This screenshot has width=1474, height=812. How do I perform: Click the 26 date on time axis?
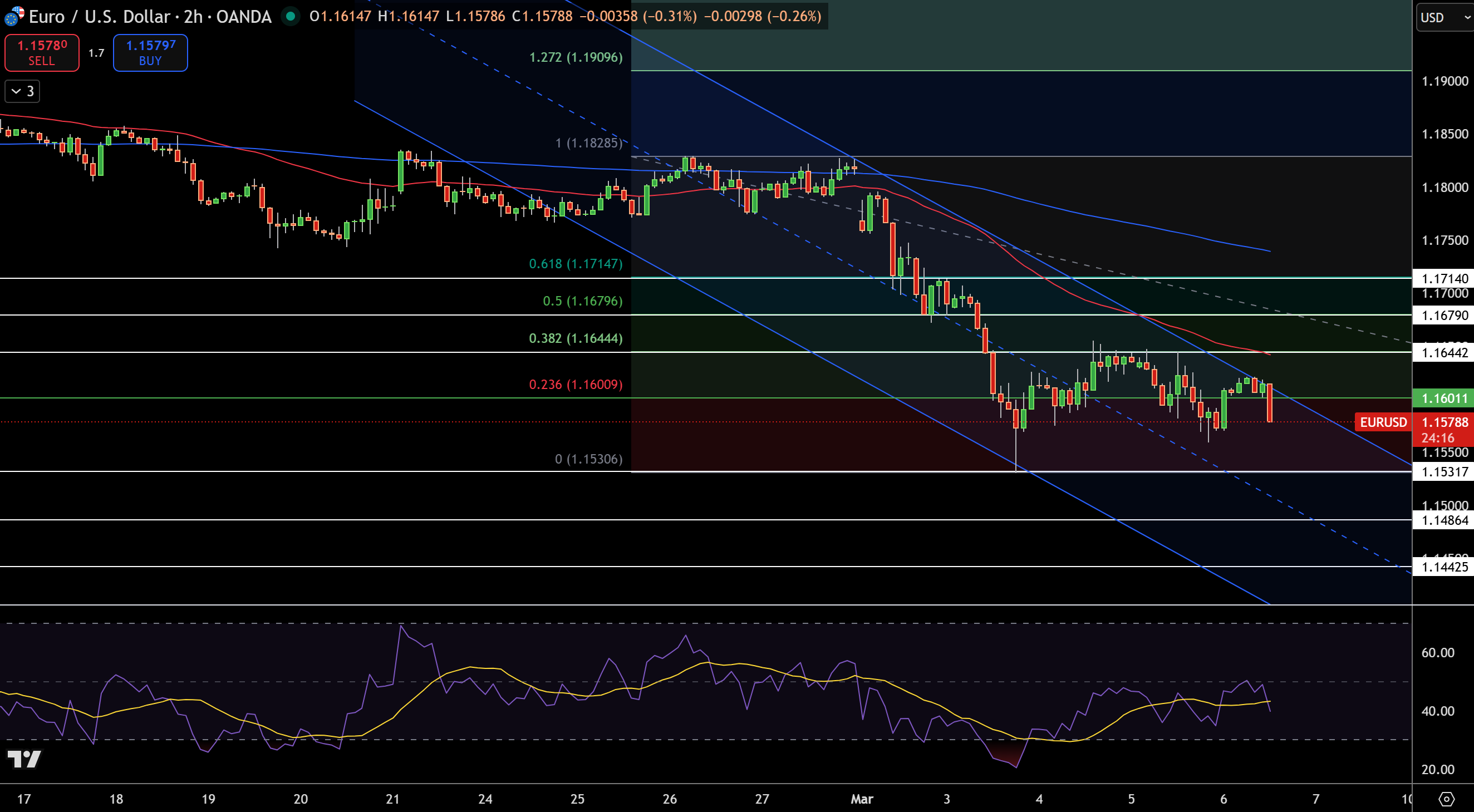[x=670, y=799]
